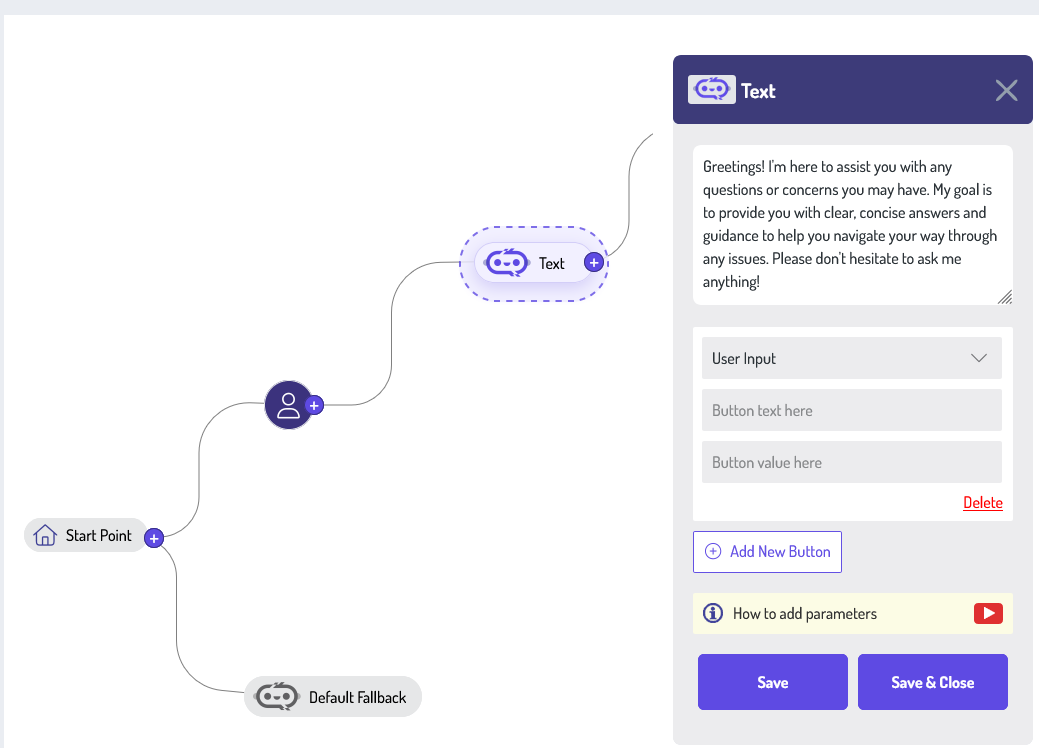Click Add New Button
Viewport: 1039px width, 748px height.
coord(767,551)
